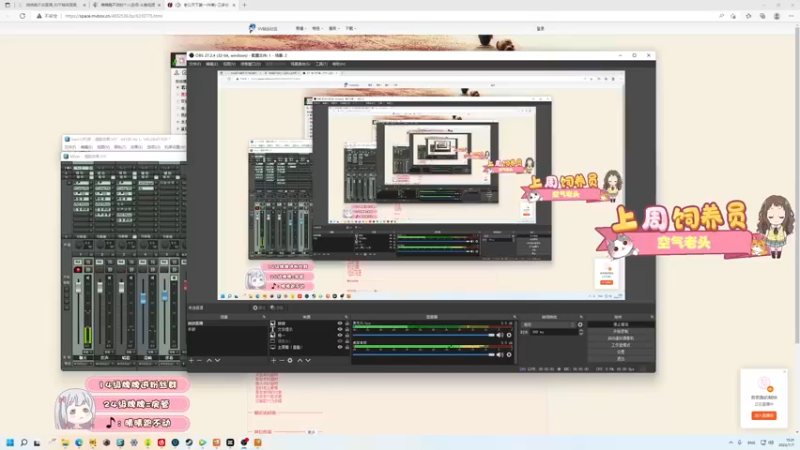Click Start Recording in OBS Controls

pyautogui.click(x=620, y=332)
